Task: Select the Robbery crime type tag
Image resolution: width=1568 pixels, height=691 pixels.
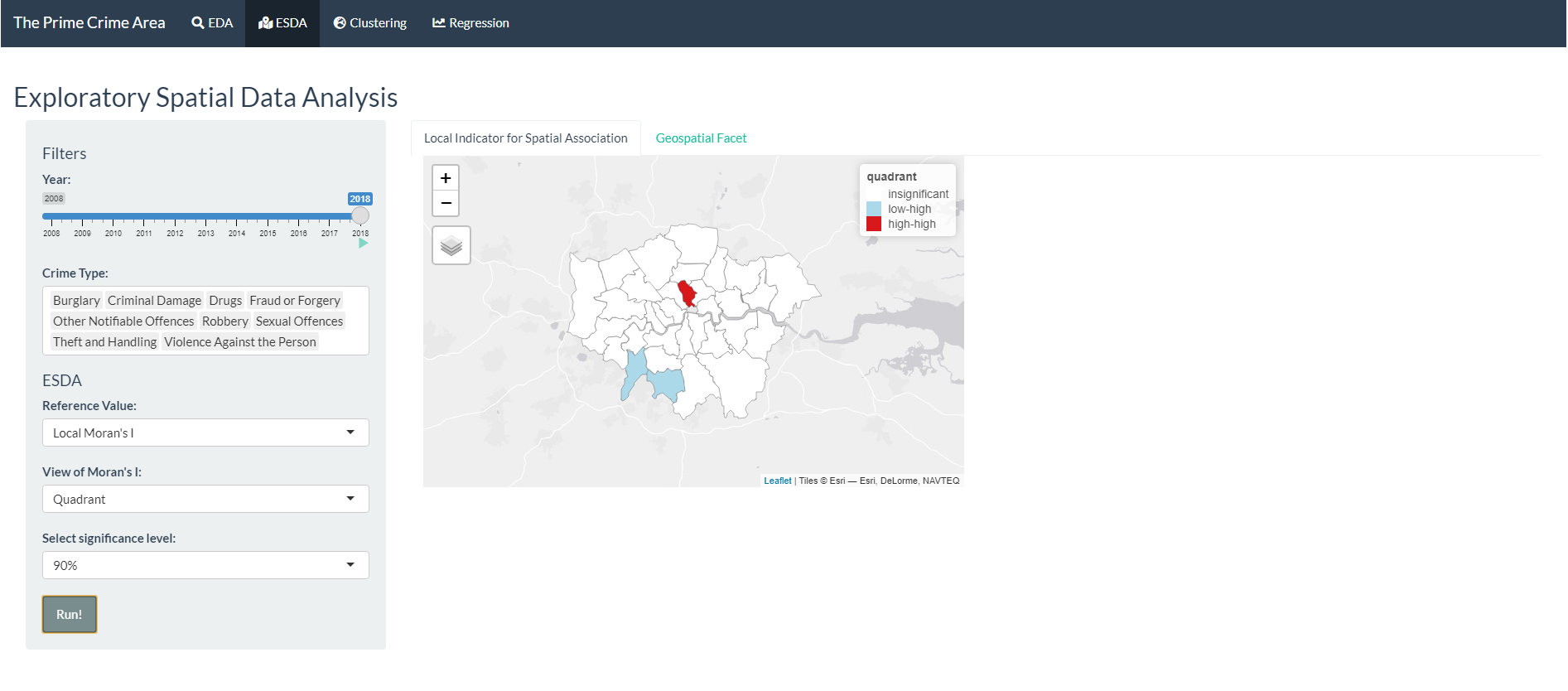Action: click(x=224, y=321)
